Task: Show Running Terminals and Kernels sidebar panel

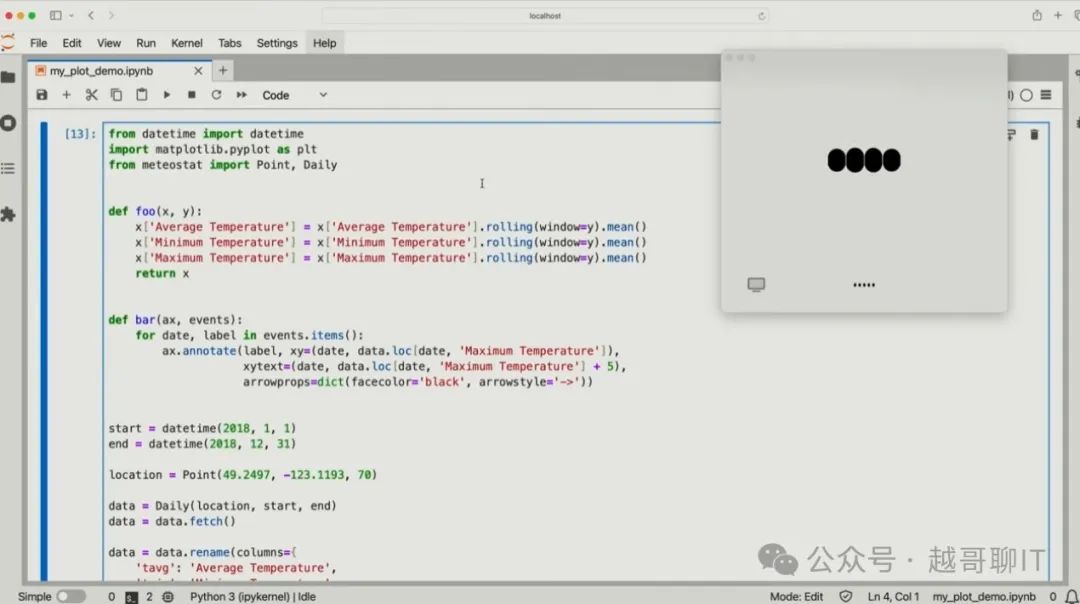Action: tap(8, 123)
